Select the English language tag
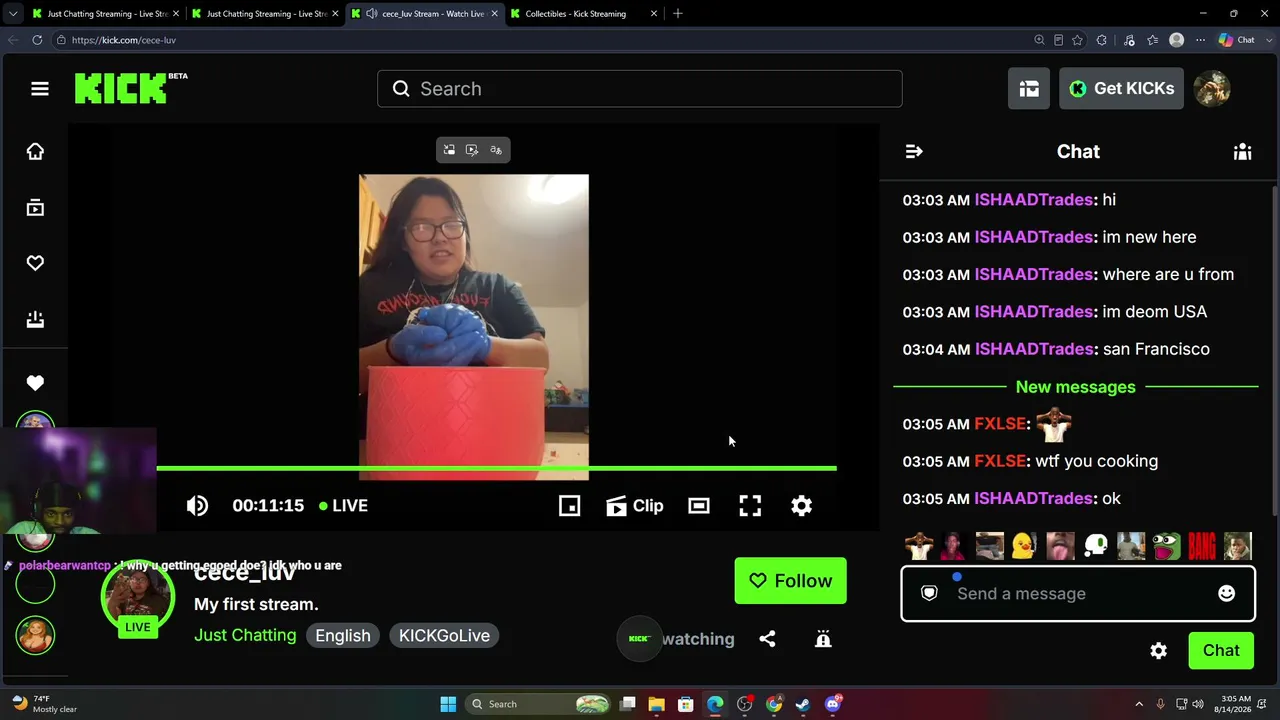The image size is (1280, 720). (x=343, y=636)
